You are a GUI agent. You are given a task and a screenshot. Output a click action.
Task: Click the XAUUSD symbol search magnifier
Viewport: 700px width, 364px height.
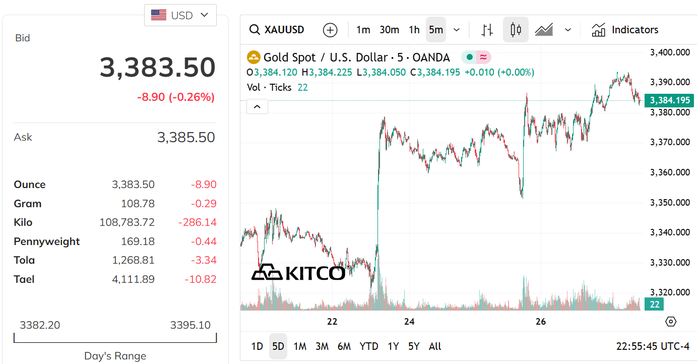(x=254, y=30)
